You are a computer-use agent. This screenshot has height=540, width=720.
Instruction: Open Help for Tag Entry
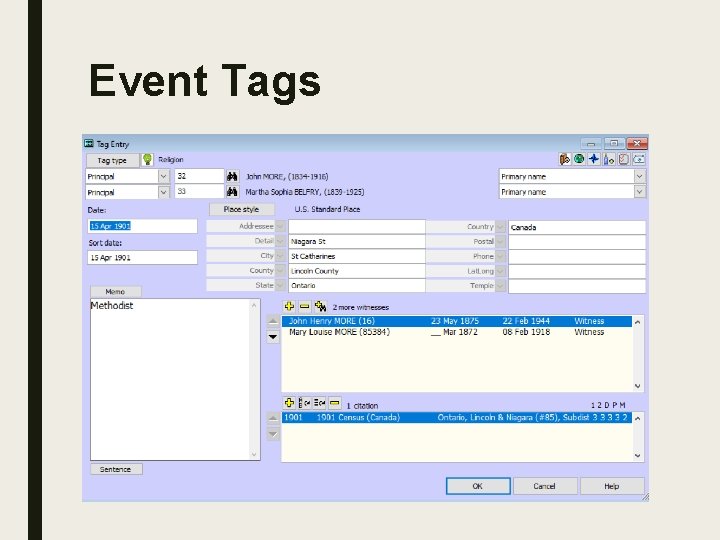pyautogui.click(x=612, y=486)
